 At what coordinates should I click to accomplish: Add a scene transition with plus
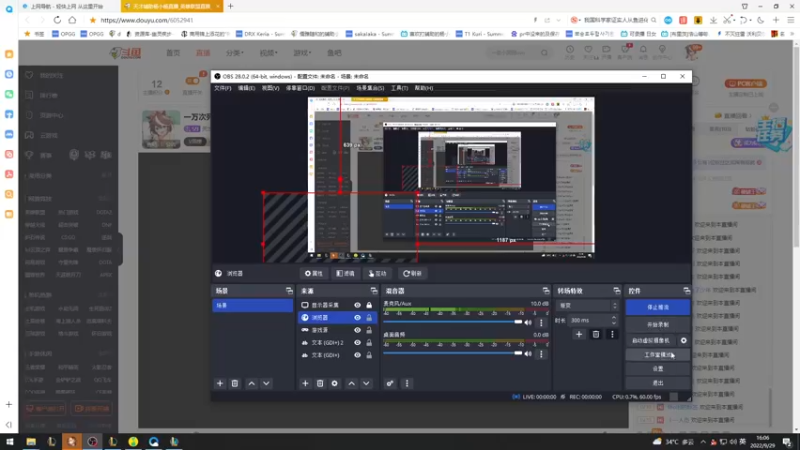[x=579, y=334]
